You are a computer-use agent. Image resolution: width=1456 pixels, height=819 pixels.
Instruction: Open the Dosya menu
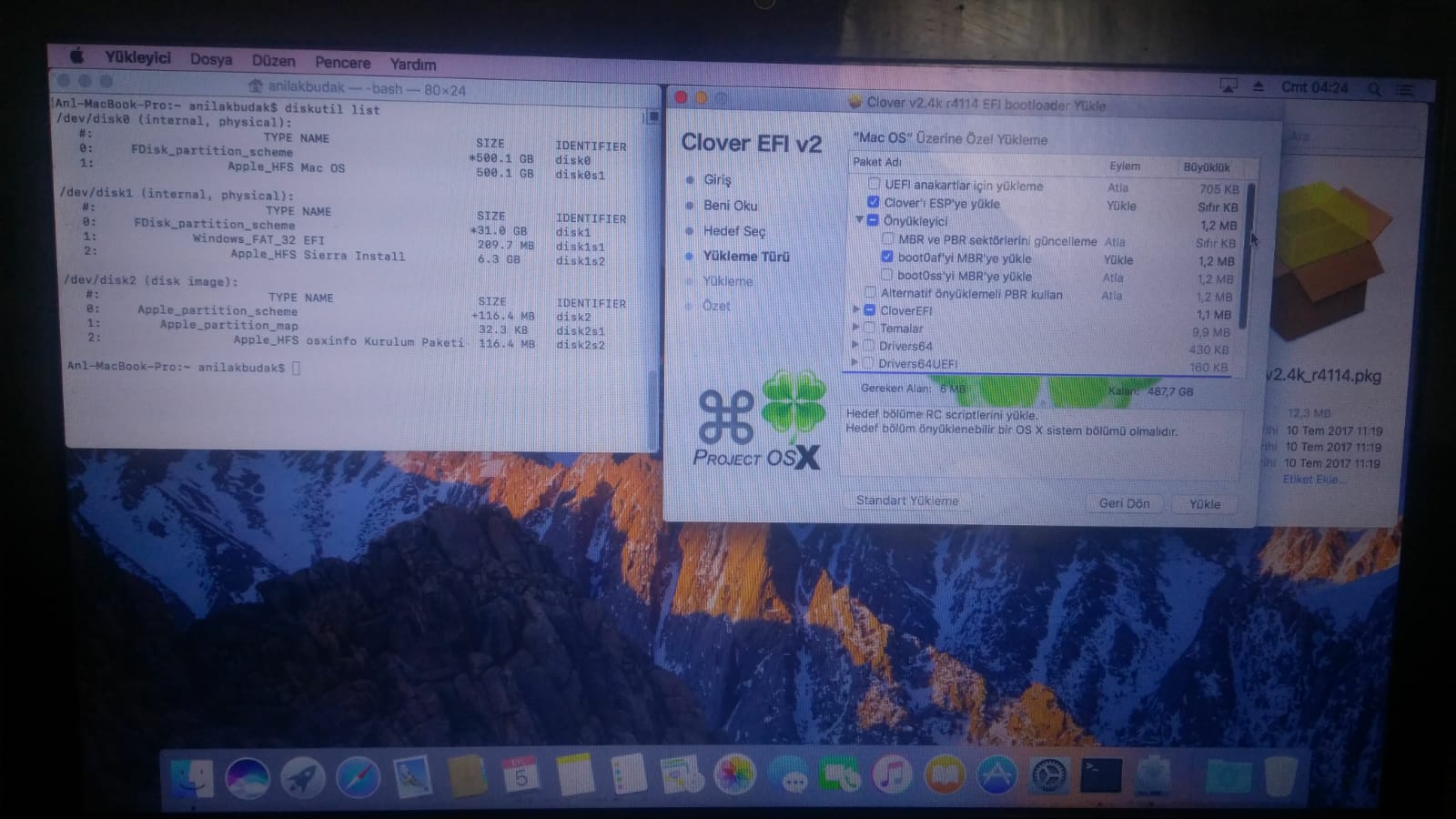[x=211, y=60]
